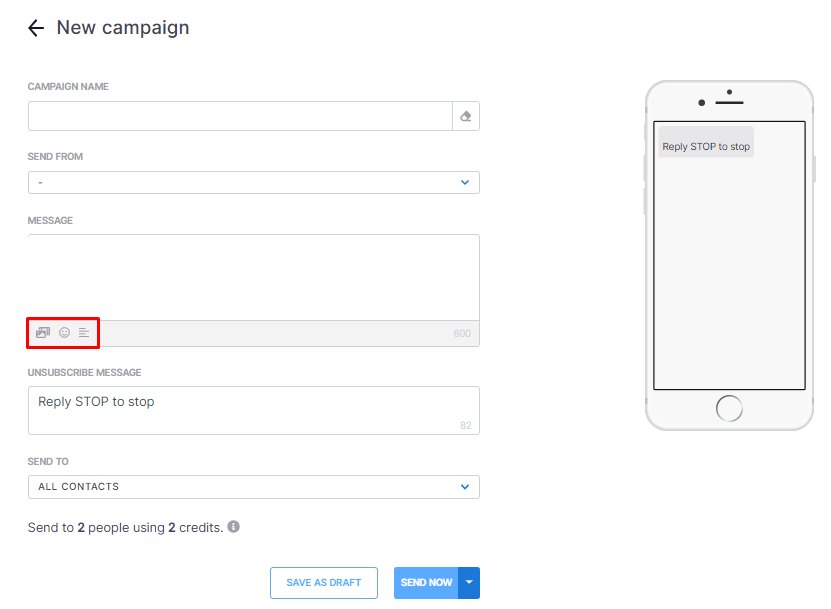Viewport: 831px width, 609px height.
Task: Expand the Send From dropdown
Action: point(254,182)
